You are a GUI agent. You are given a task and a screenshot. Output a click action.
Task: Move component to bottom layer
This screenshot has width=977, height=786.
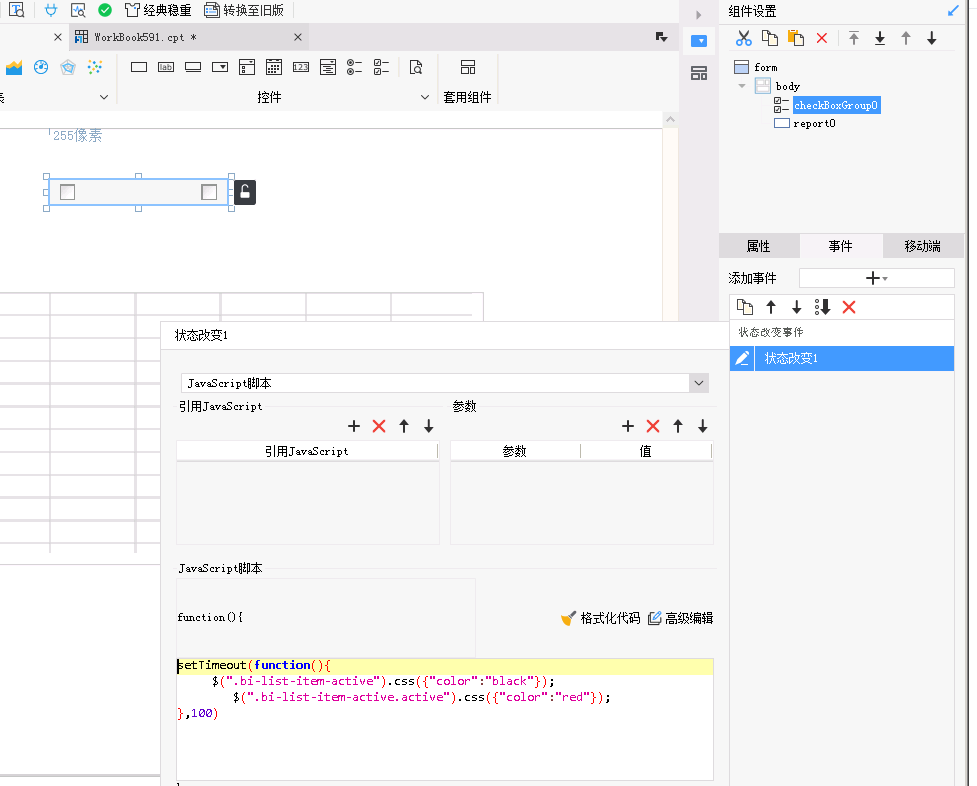coord(880,39)
